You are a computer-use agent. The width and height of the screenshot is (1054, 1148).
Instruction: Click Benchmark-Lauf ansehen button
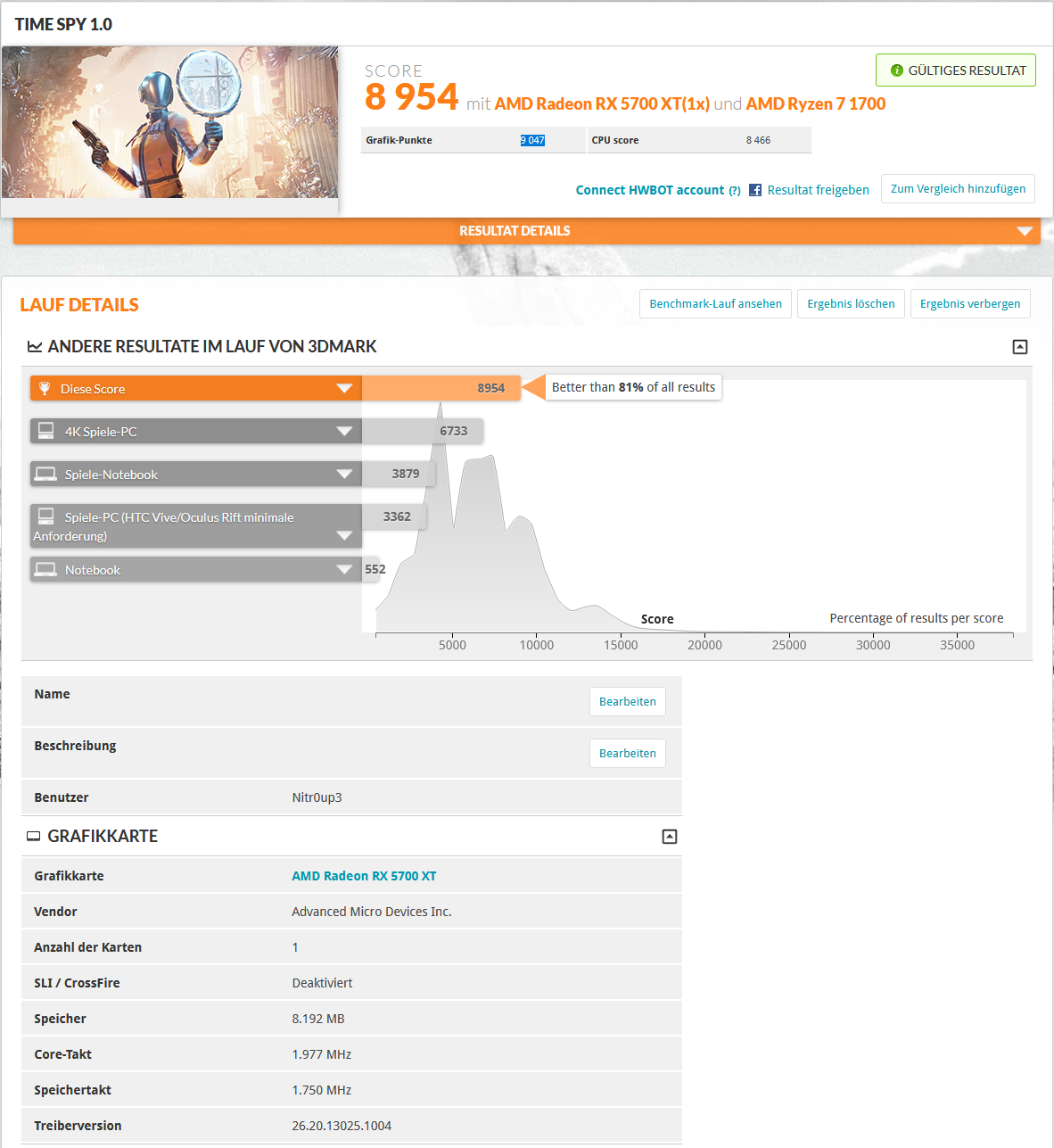715,304
